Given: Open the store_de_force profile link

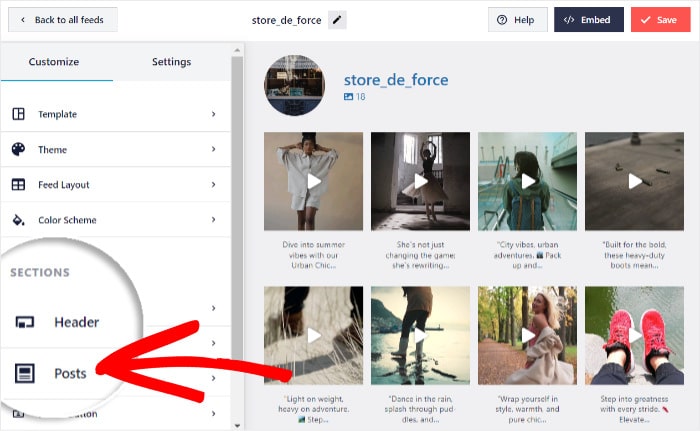Looking at the screenshot, I should [396, 80].
